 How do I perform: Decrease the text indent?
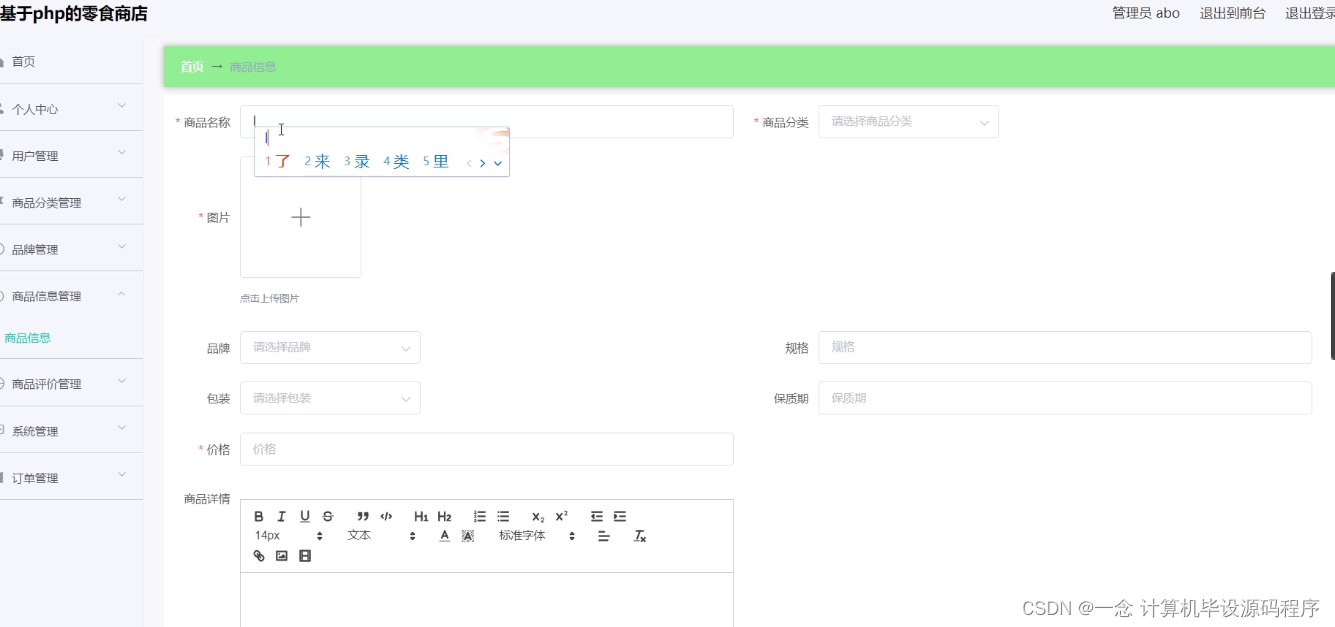[597, 516]
